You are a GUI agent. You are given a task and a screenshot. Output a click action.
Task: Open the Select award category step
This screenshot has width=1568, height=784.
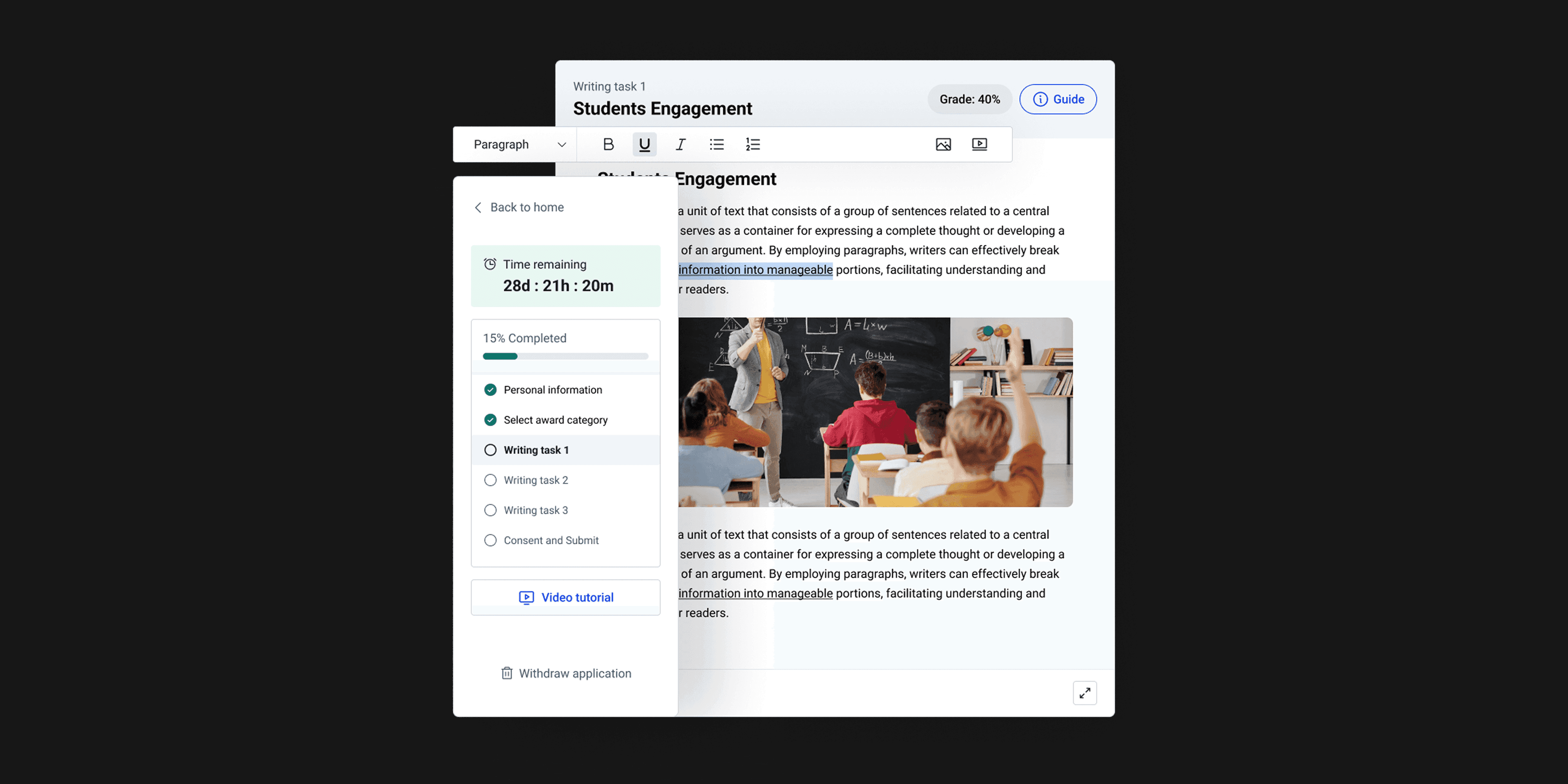coord(555,420)
